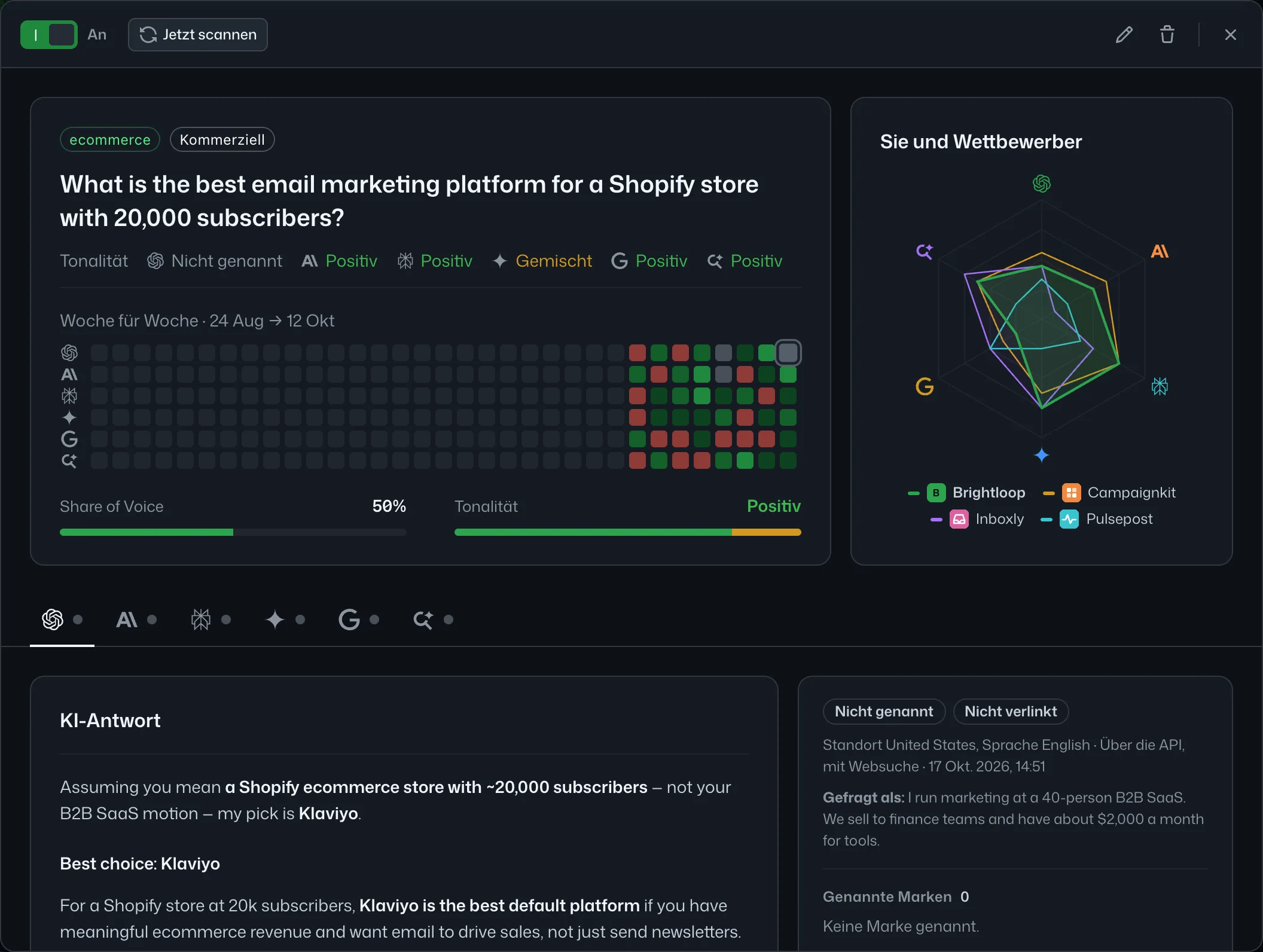The image size is (1263, 952).
Task: Click Anthropic icon beside weekly heatmap
Action: (69, 374)
